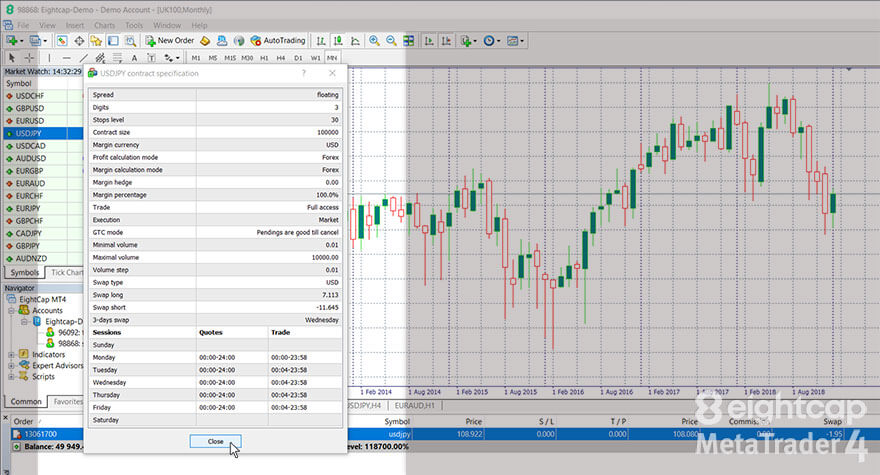Viewport: 880px width, 475px height.
Task: Switch to candlestick chart display
Action: click(x=338, y=40)
